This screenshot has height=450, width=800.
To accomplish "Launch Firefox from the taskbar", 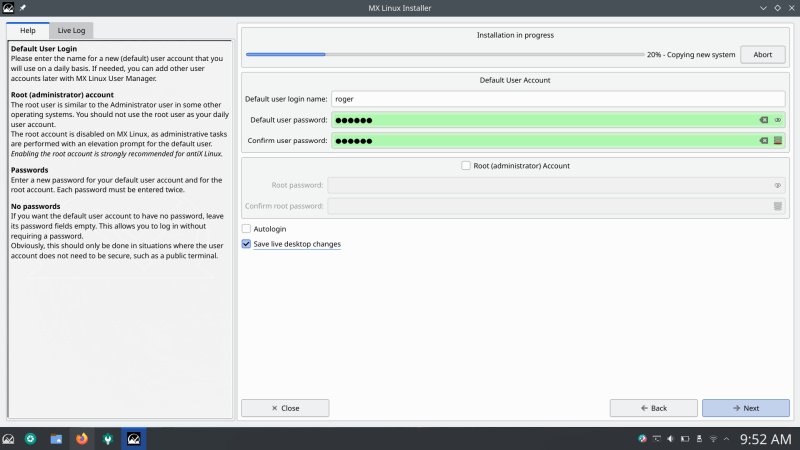I will tap(82, 439).
